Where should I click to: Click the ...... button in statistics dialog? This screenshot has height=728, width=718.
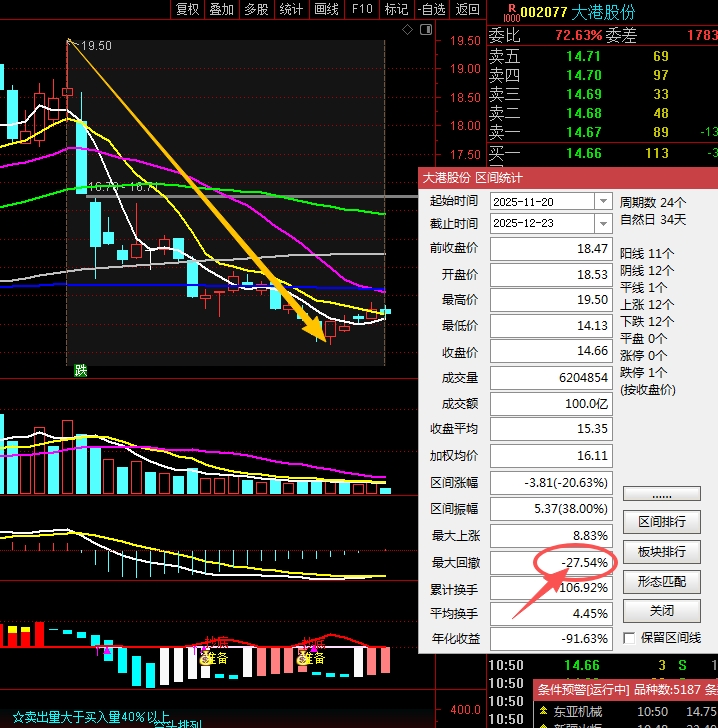click(661, 494)
